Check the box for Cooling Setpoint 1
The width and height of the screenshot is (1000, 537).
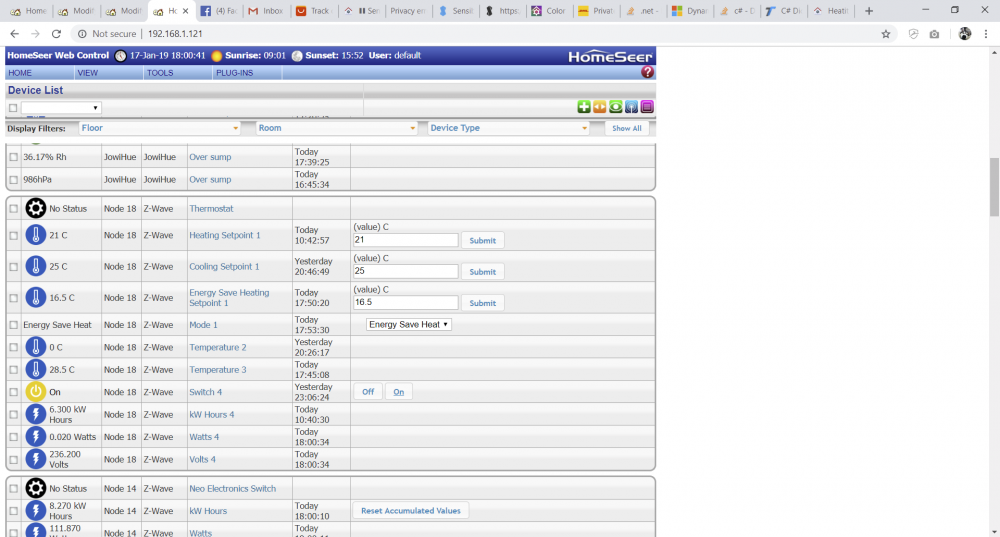pyautogui.click(x=14, y=267)
